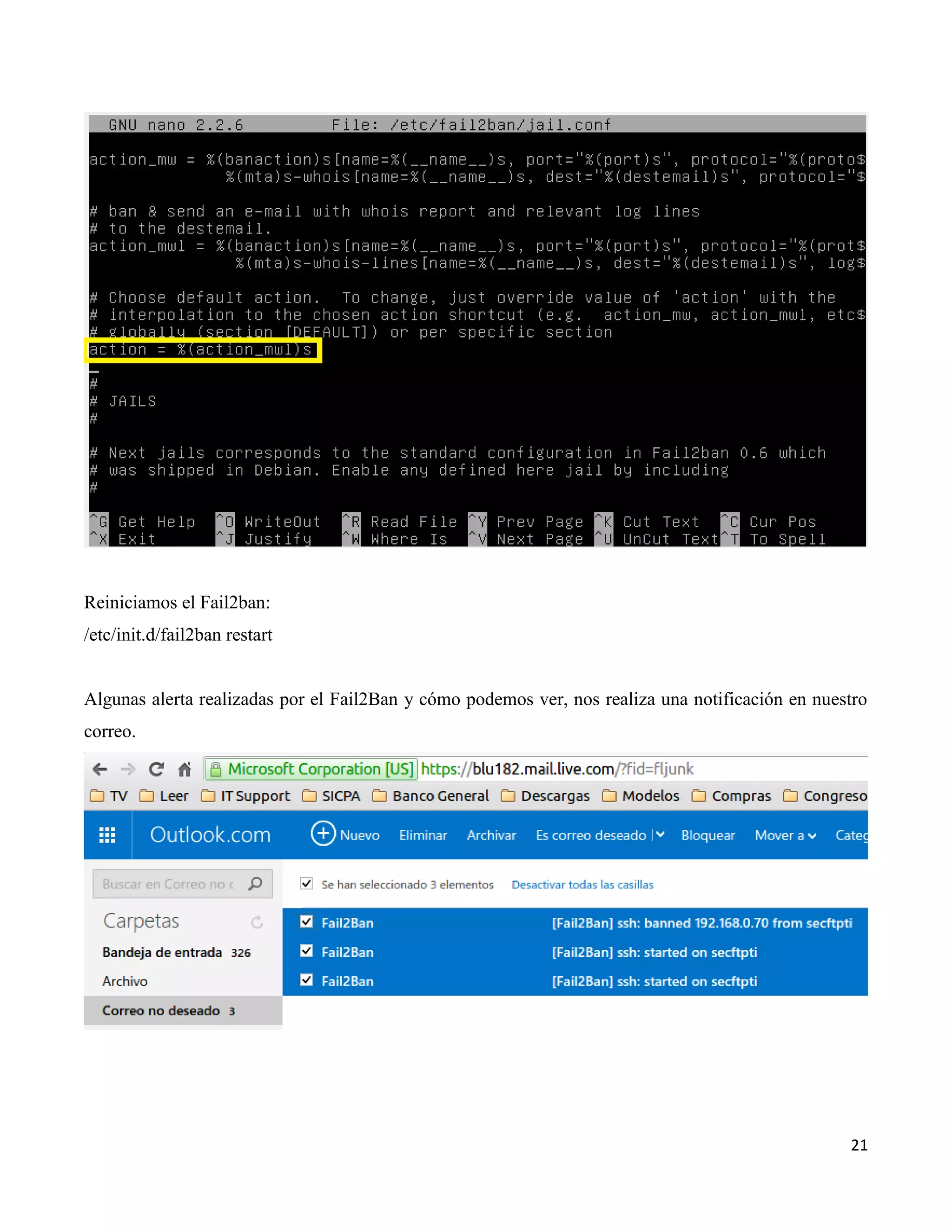Screen dimensions: 952x1232
Task: Click the Archivar toolbar command
Action: pos(491,835)
